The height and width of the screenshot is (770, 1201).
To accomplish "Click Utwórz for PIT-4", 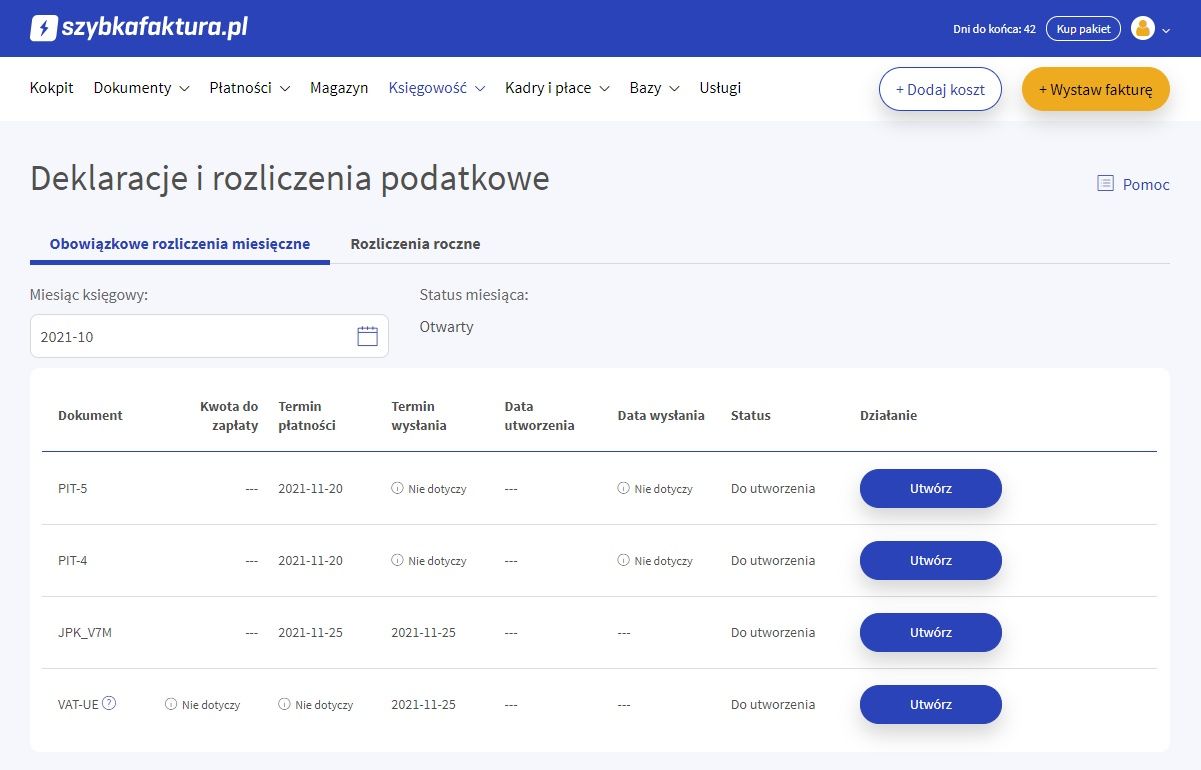I will pyautogui.click(x=931, y=561).
